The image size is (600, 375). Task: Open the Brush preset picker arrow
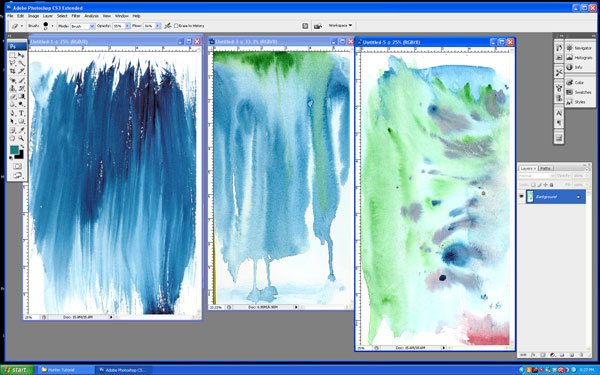click(x=52, y=26)
